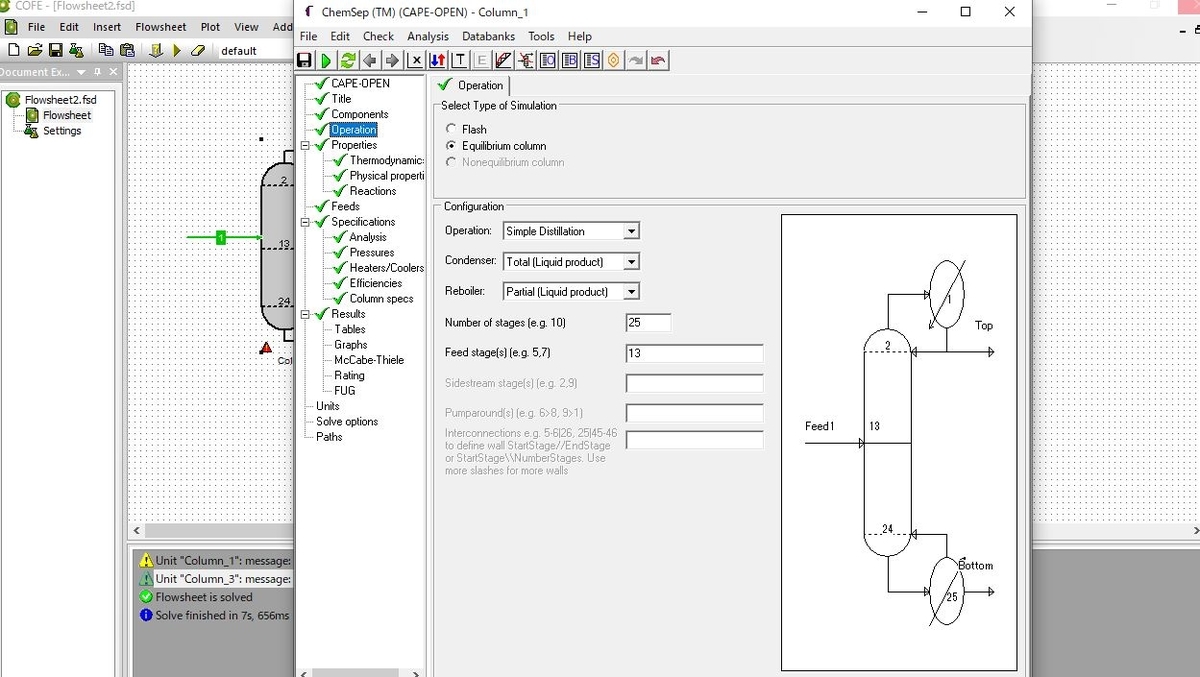Copy using COFE toolbar icon
The image size is (1200, 677).
pyautogui.click(x=106, y=51)
